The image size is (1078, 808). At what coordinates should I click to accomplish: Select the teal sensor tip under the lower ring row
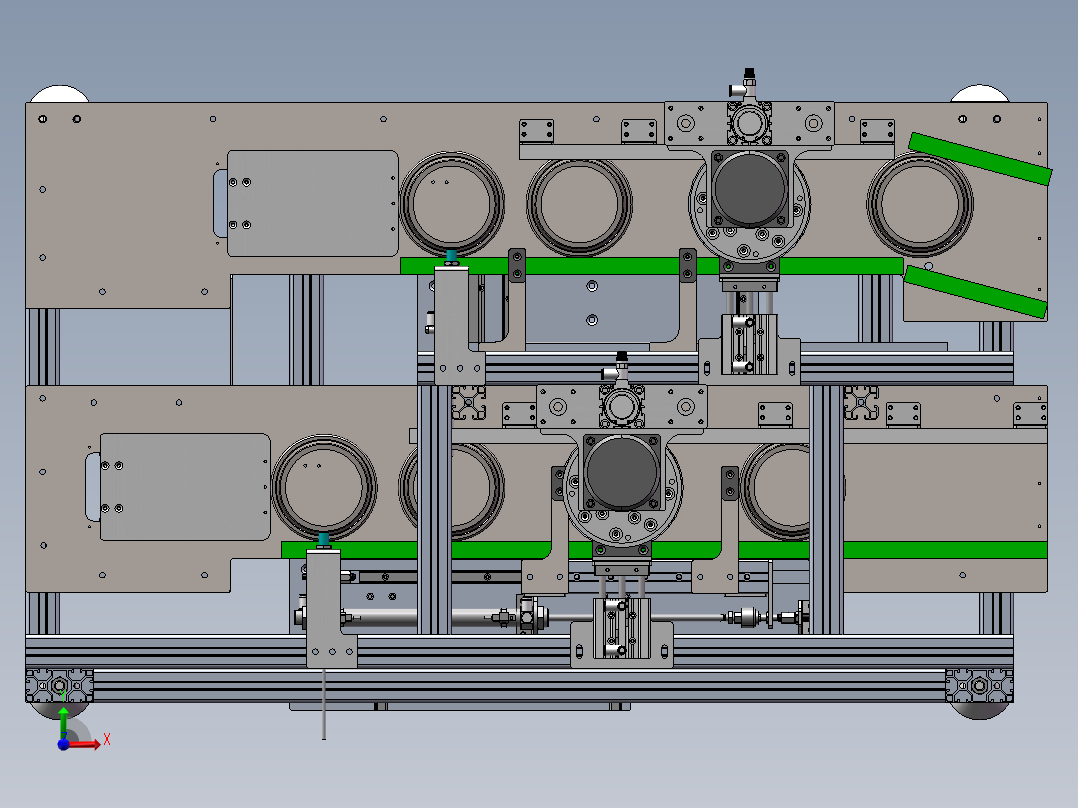point(324,540)
